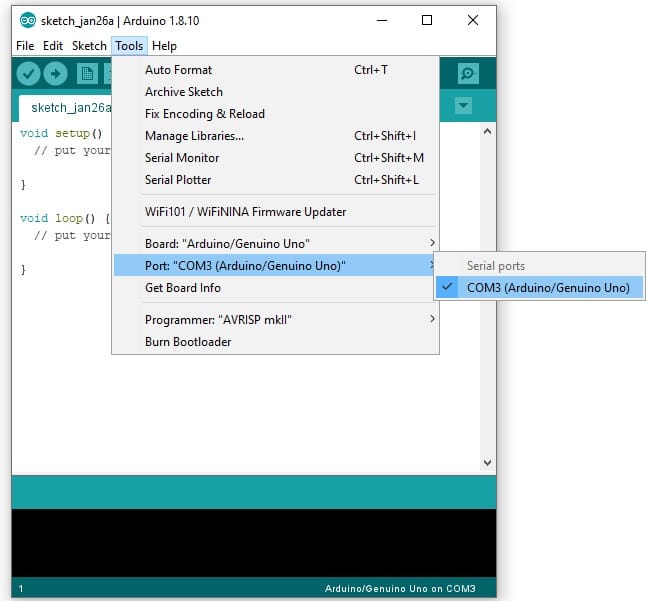Click "Arduino/Genuino Uno on COM3" status text
Viewport: 652px width, 601px height.
400,589
